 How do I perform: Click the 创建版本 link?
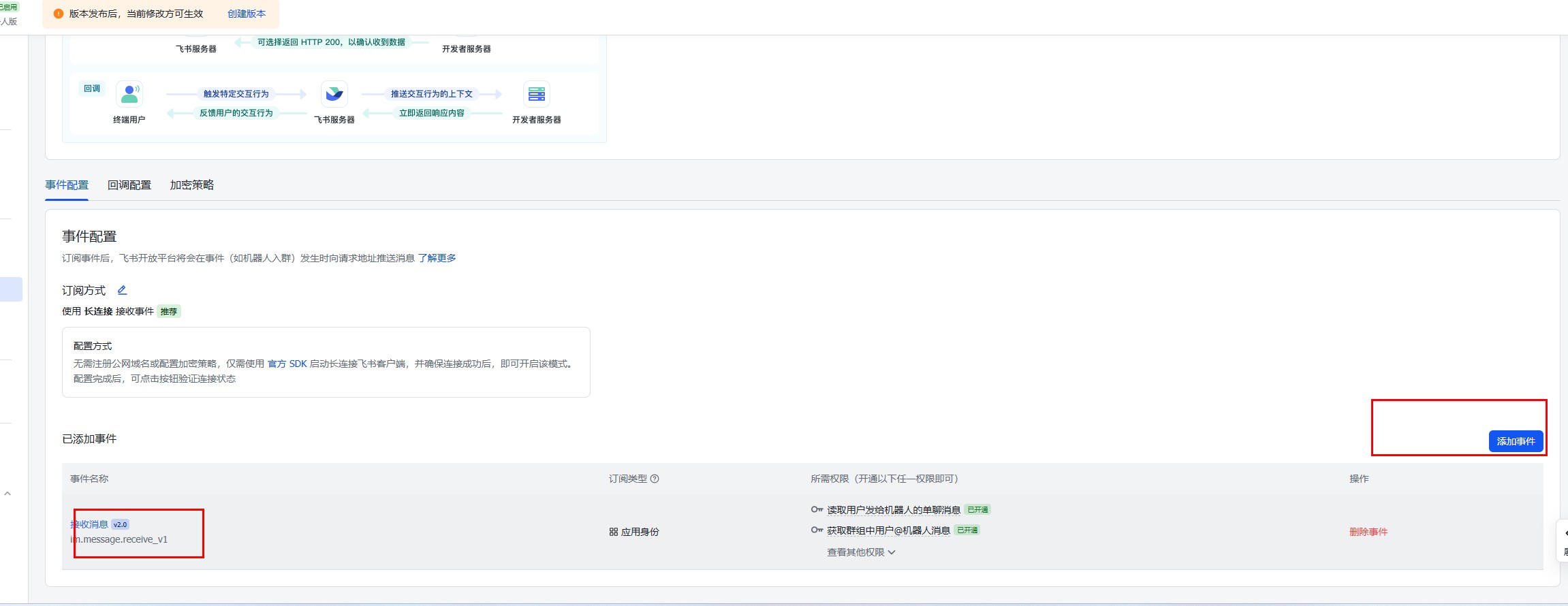coord(247,14)
